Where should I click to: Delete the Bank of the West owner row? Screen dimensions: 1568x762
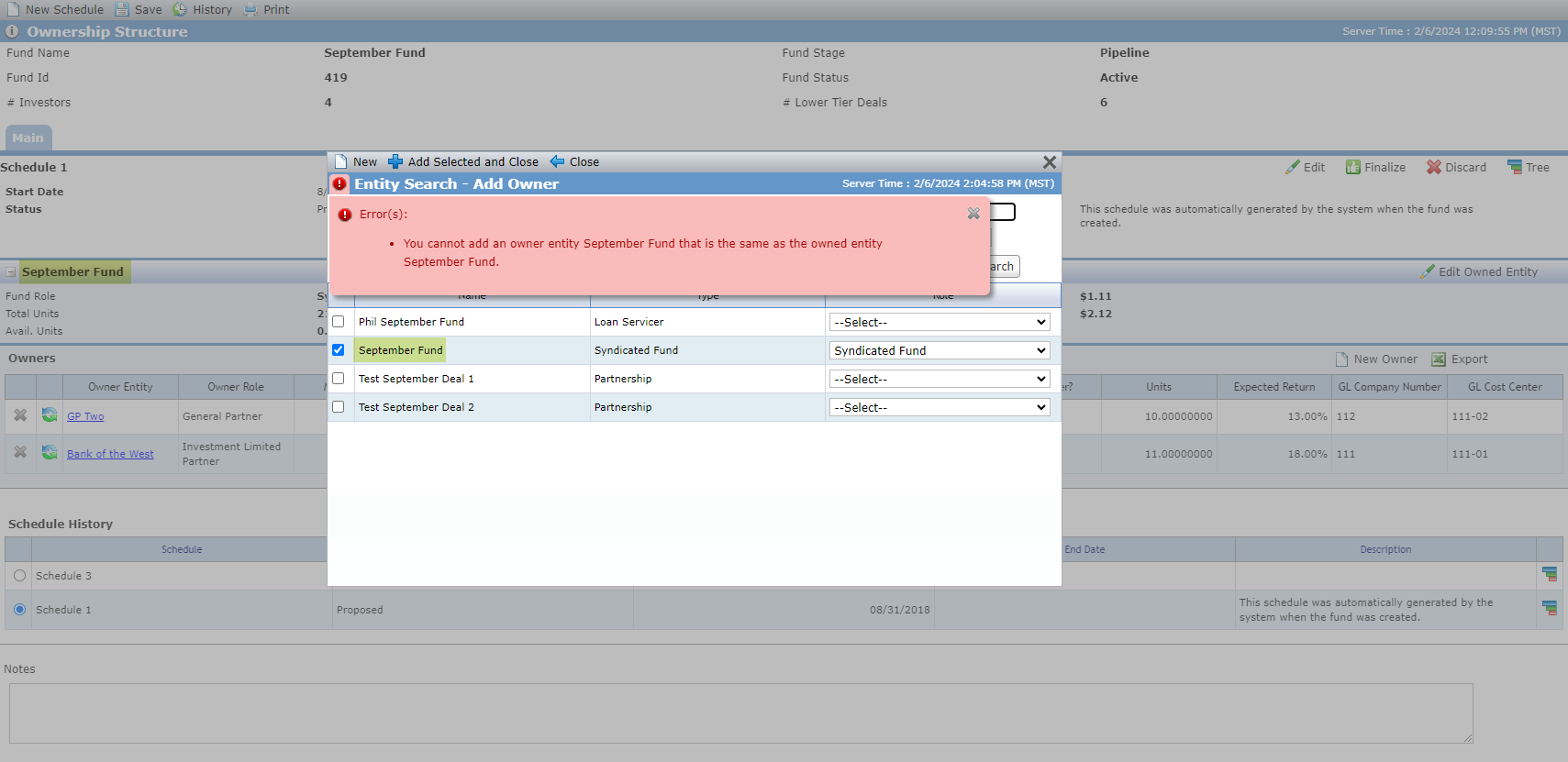coord(20,453)
